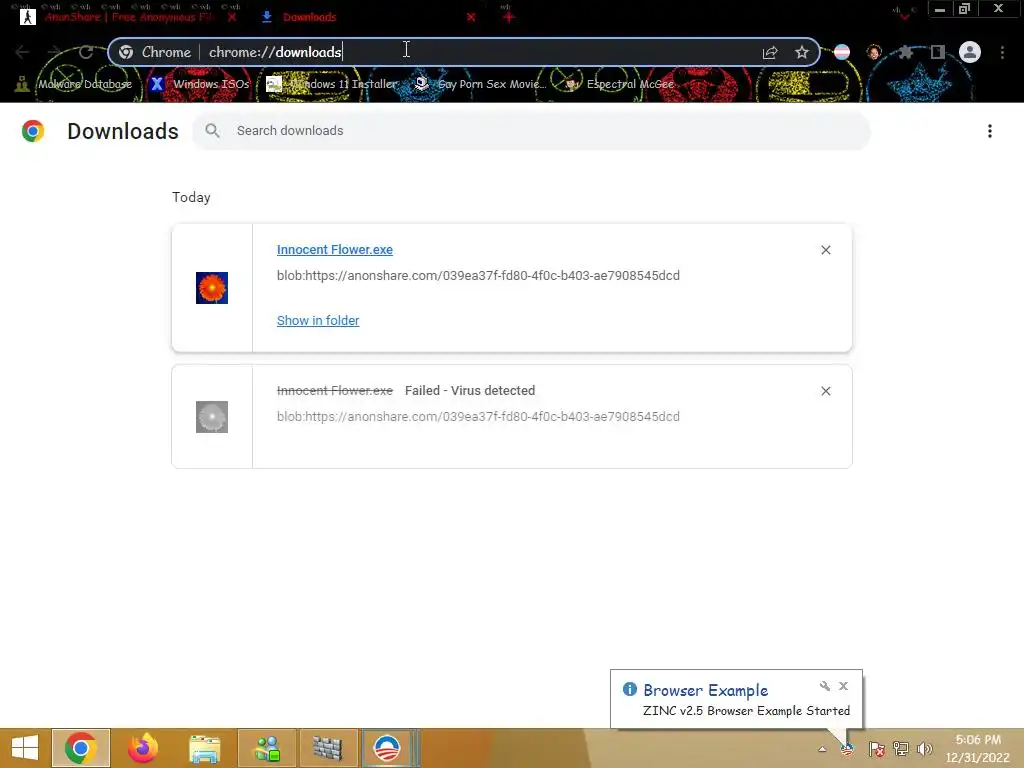Open the Malware Database bookmark
The height and width of the screenshot is (768, 1024).
74,84
